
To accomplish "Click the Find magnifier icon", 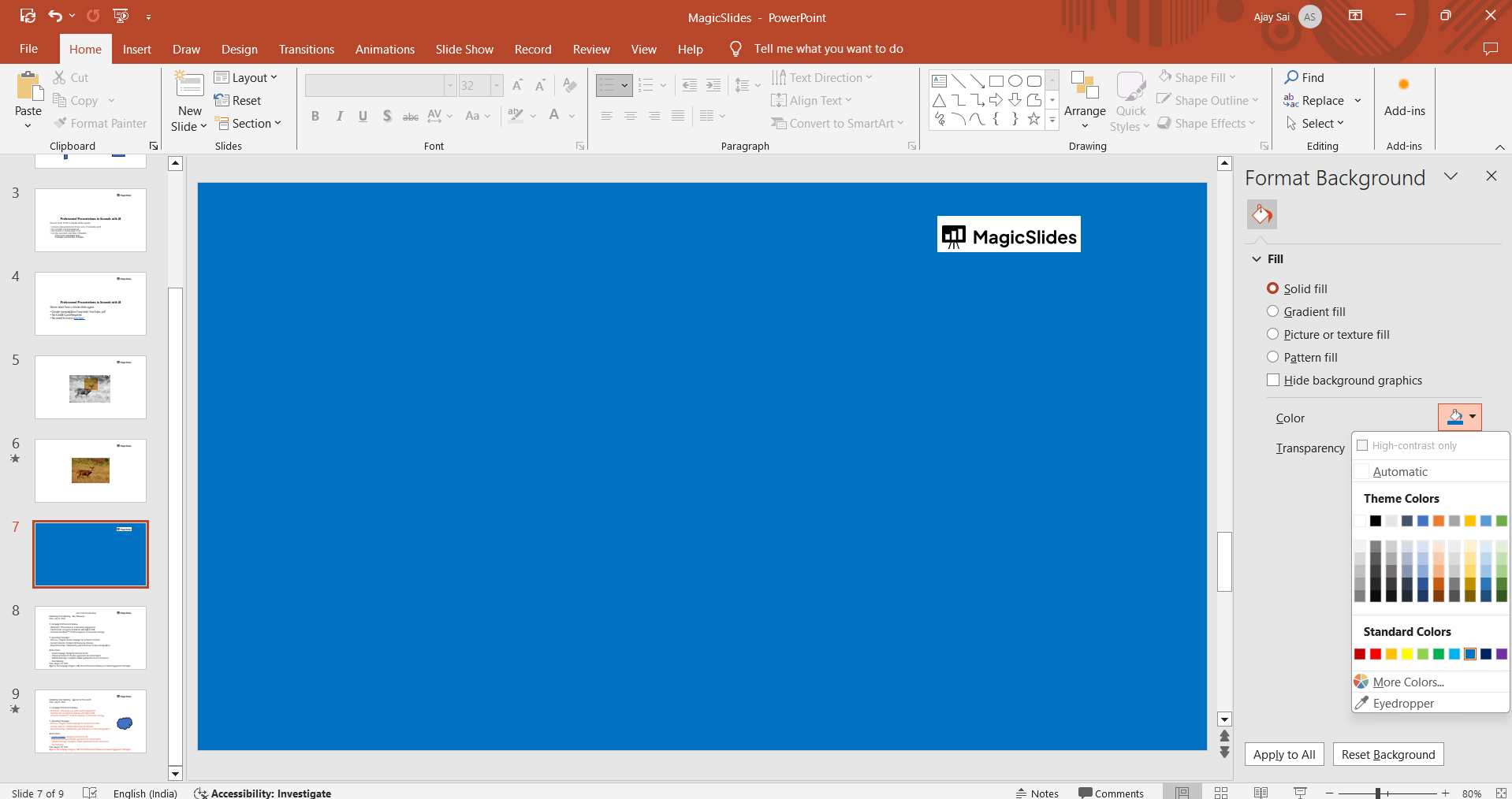I will pyautogui.click(x=1291, y=77).
